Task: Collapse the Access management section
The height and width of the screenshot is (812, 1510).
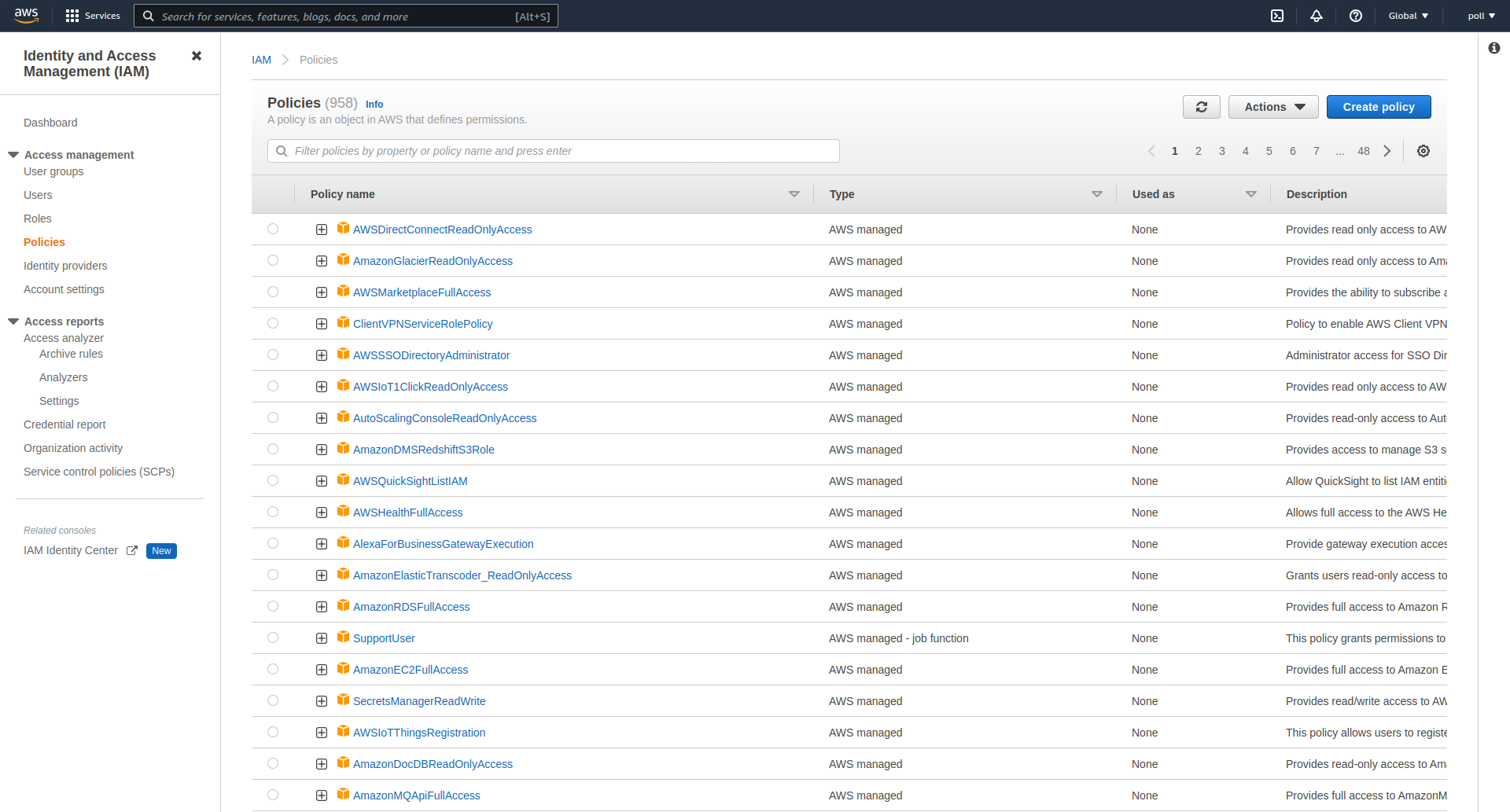Action: tap(13, 155)
